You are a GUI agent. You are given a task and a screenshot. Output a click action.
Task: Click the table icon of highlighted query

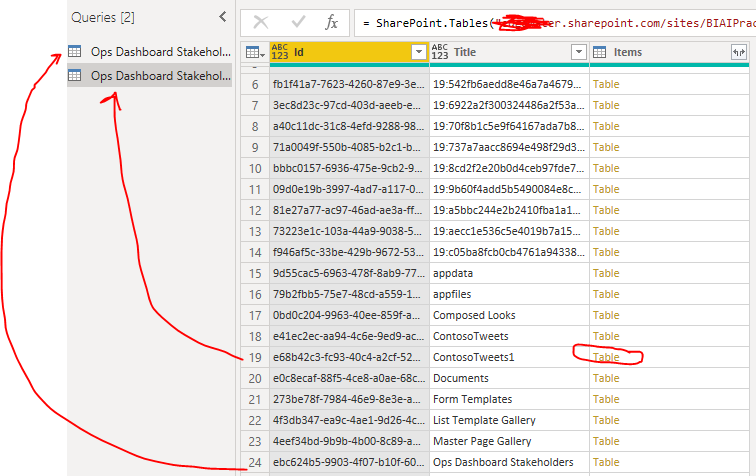[75, 75]
